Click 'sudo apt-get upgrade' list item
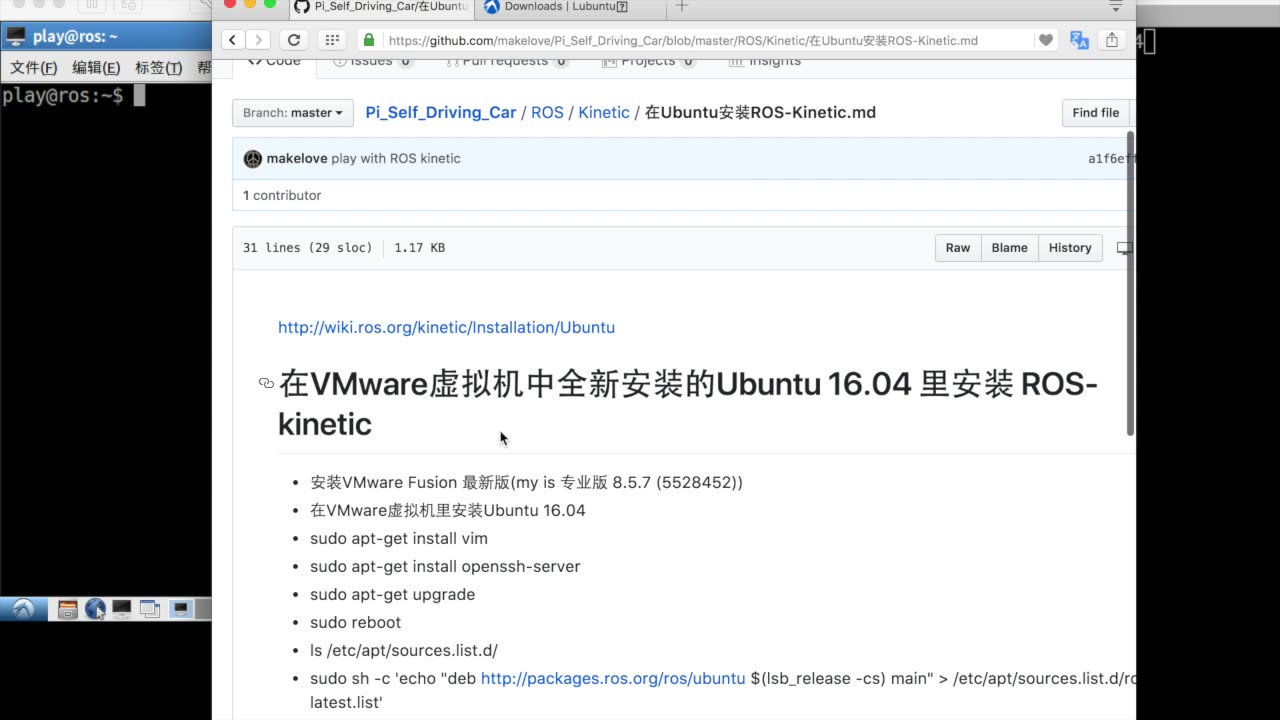The height and width of the screenshot is (720, 1280). 392,594
